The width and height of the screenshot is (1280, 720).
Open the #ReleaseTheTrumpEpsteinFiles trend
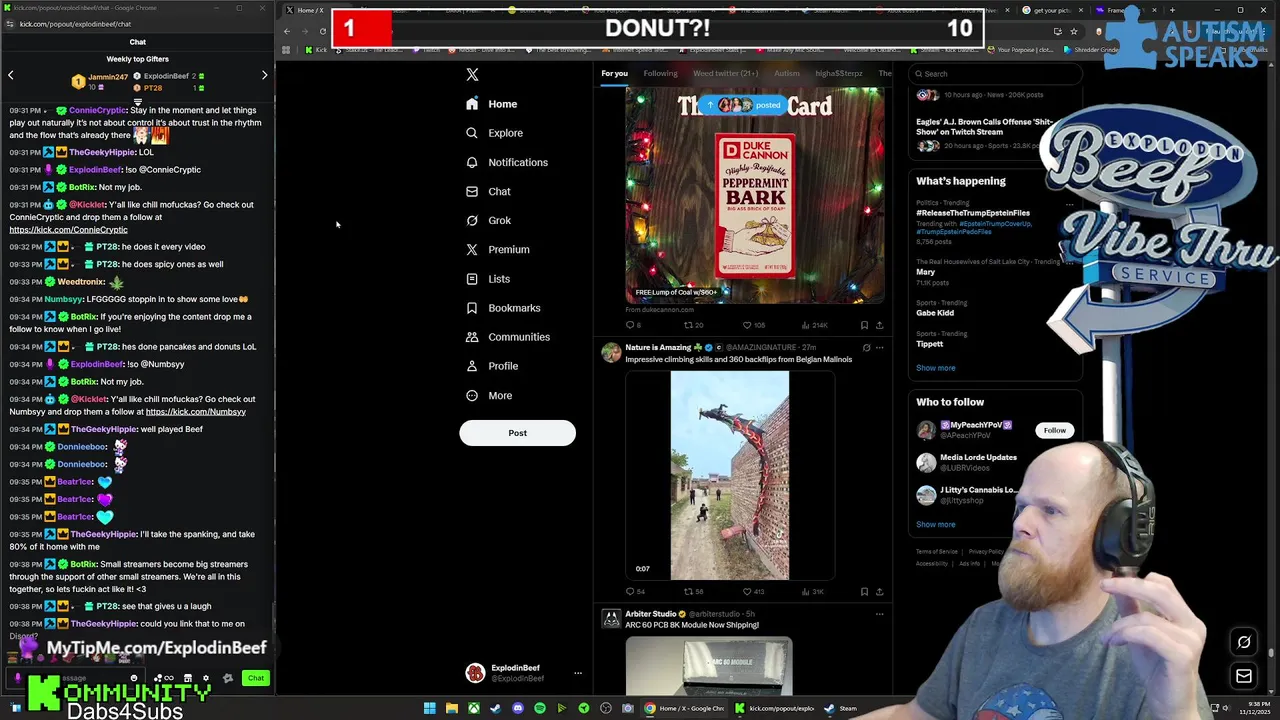click(973, 213)
